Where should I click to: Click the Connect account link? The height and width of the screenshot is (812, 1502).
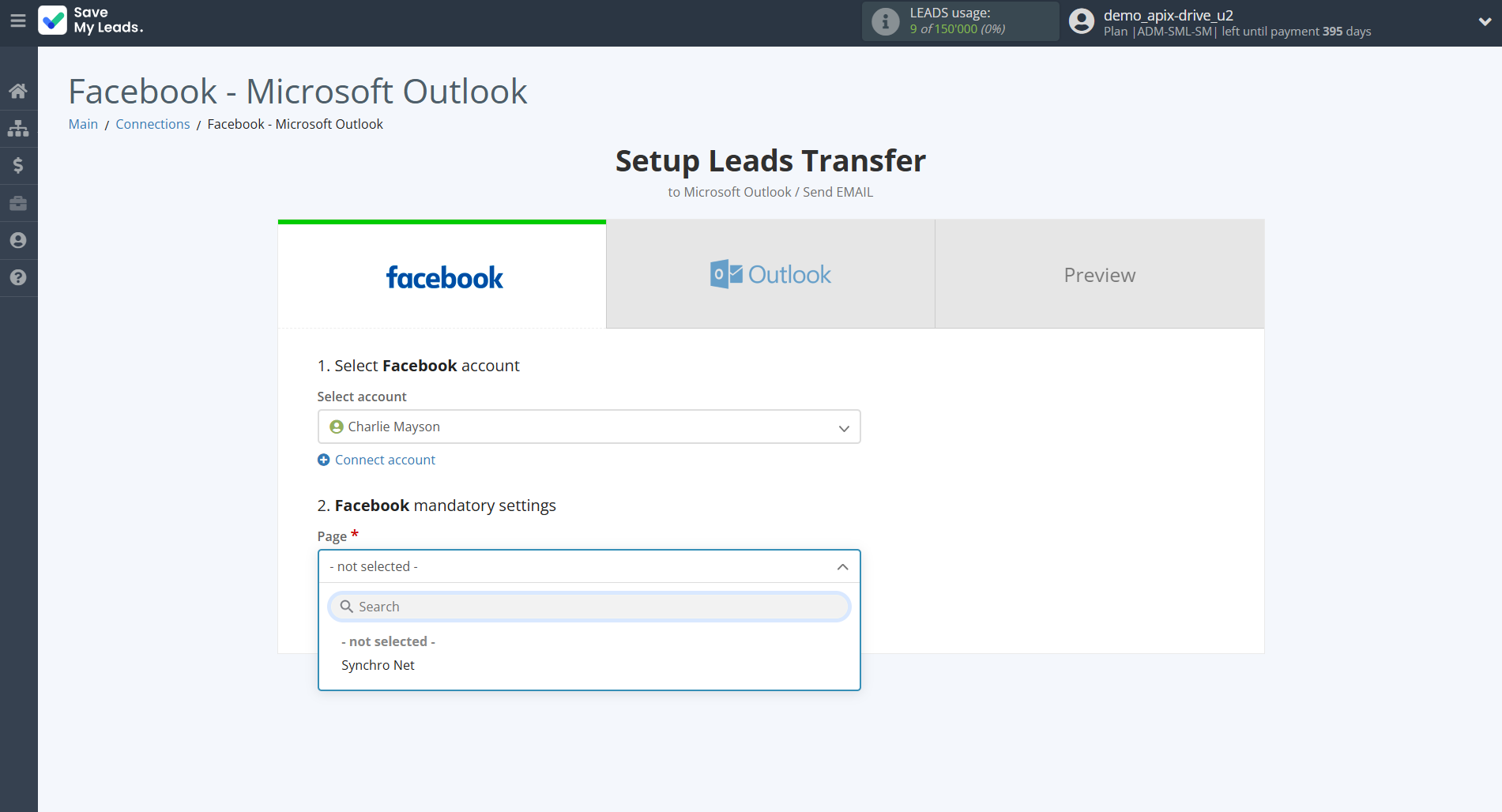[384, 459]
